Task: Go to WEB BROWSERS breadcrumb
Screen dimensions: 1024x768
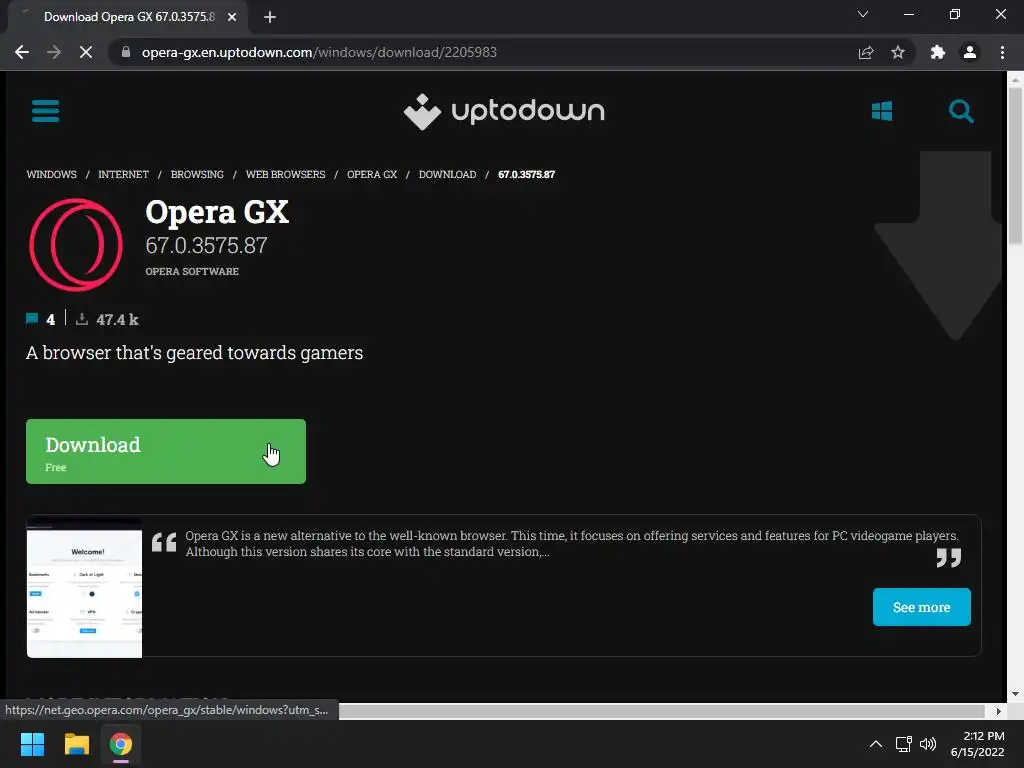Action: click(285, 174)
